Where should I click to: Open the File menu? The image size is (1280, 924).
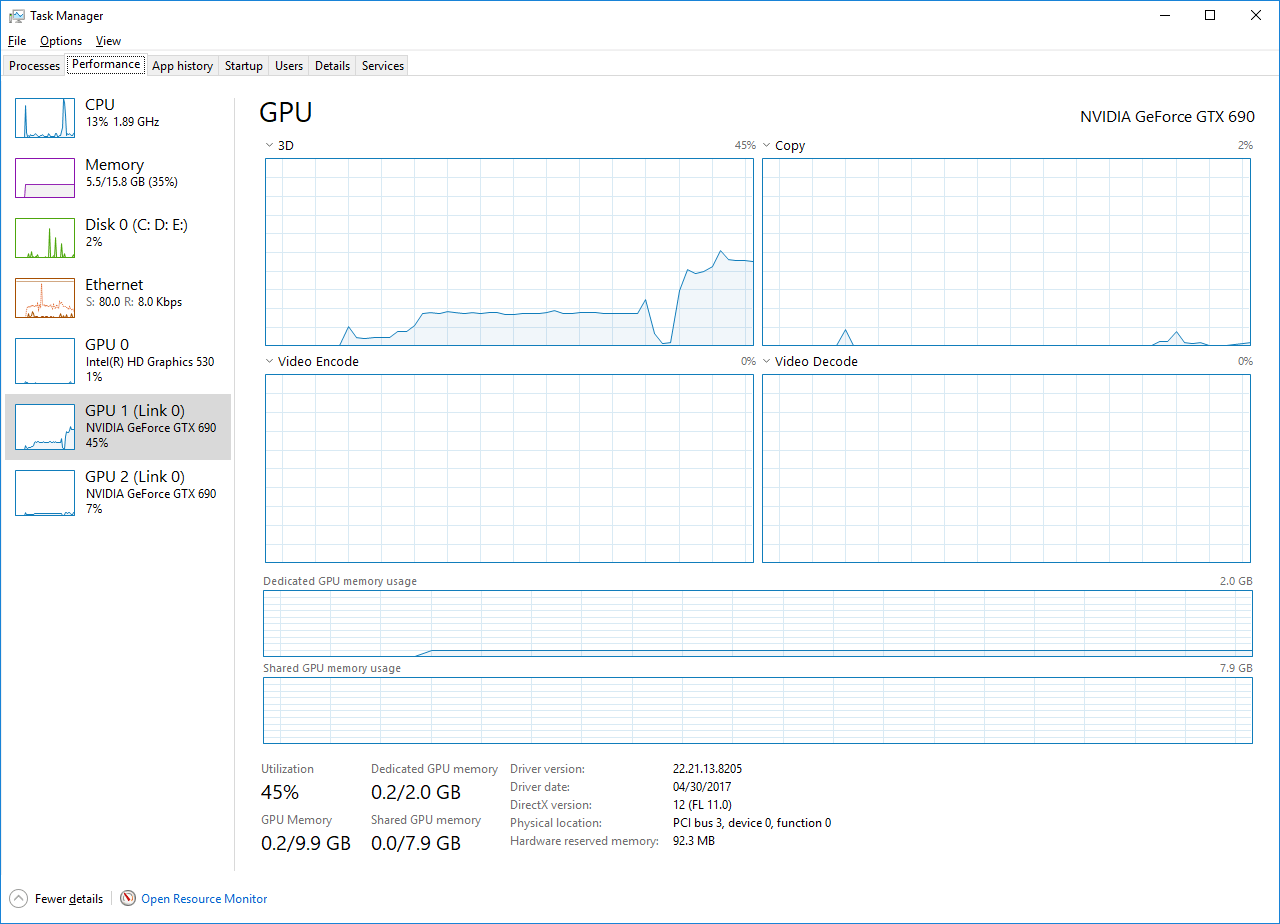click(x=16, y=41)
